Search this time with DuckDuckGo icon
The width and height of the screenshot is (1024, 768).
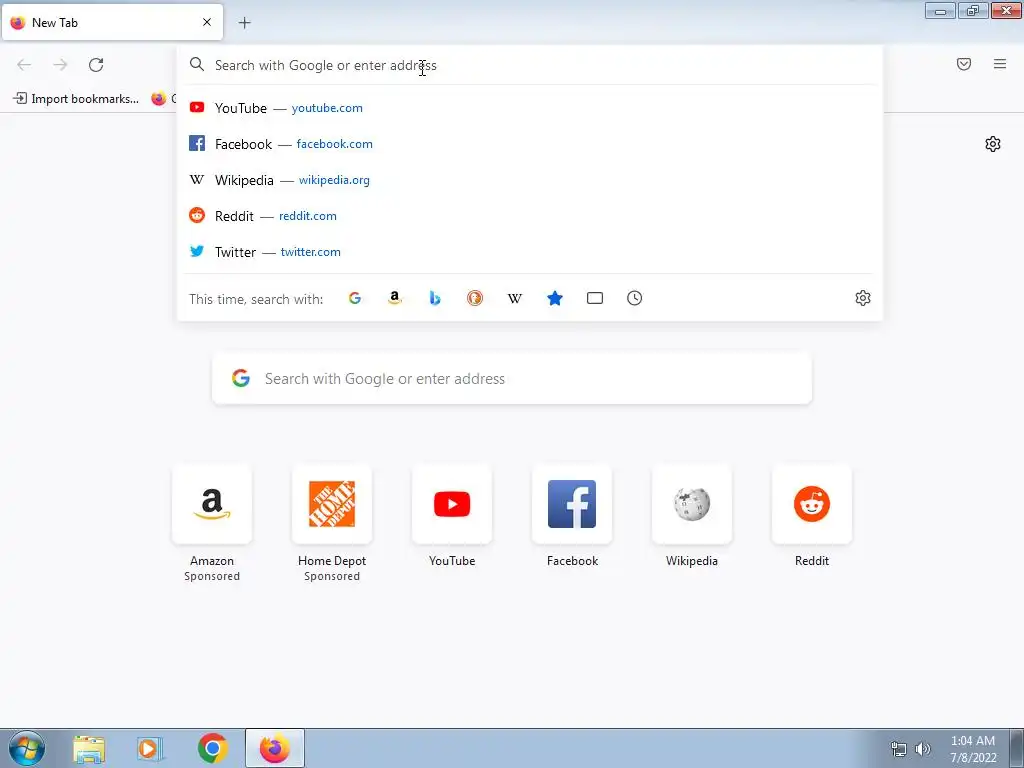click(475, 298)
